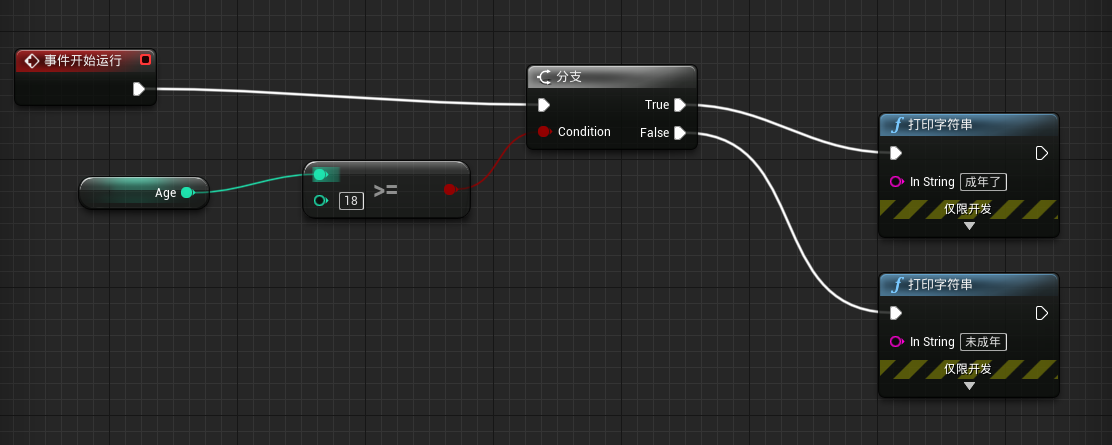Image resolution: width=1112 pixels, height=445 pixels.
Task: Click exec input pin of 未成年 print node
Action: (896, 313)
